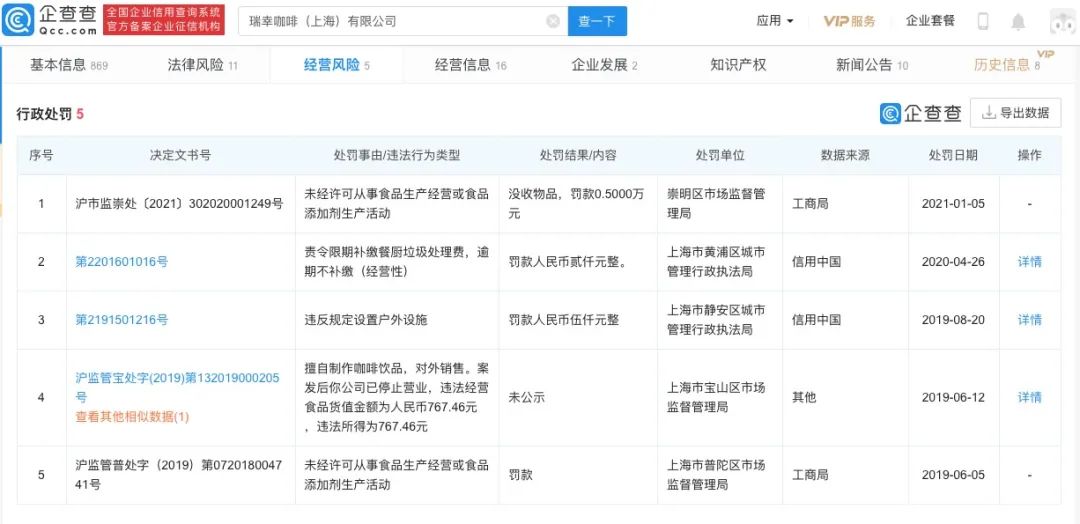Open the 知识产权 tab
The image size is (1080, 524).
tap(738, 65)
